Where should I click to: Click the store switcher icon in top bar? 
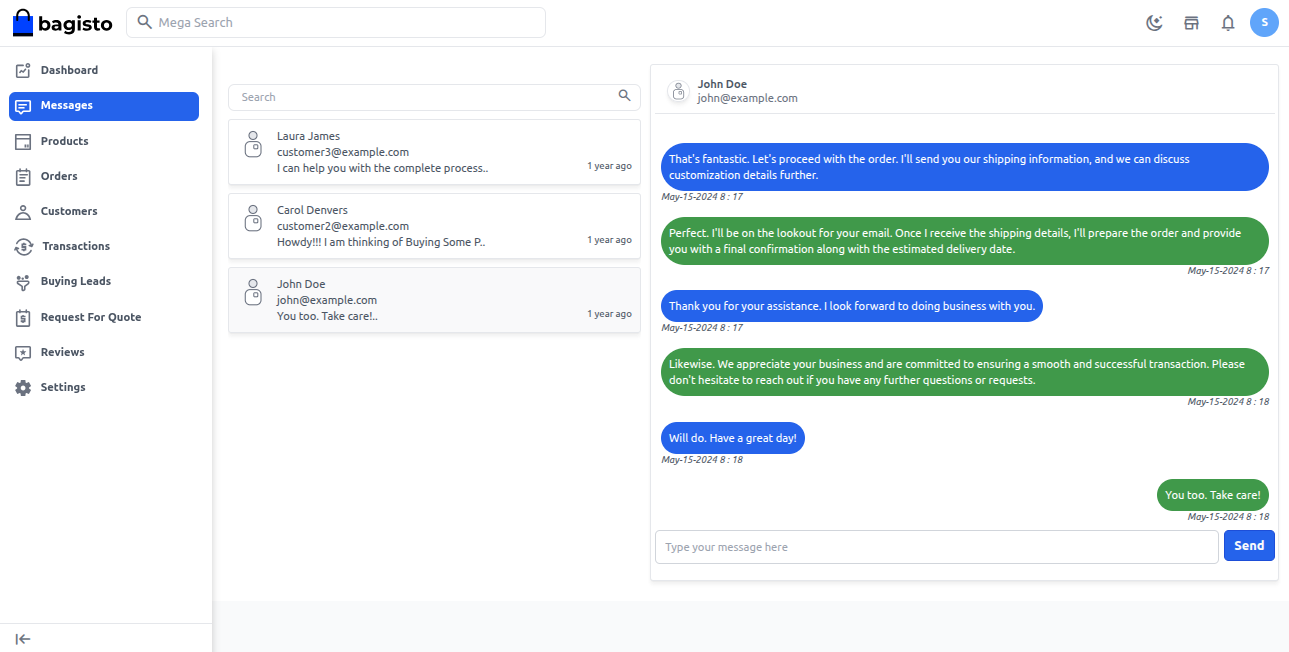[x=1190, y=22]
